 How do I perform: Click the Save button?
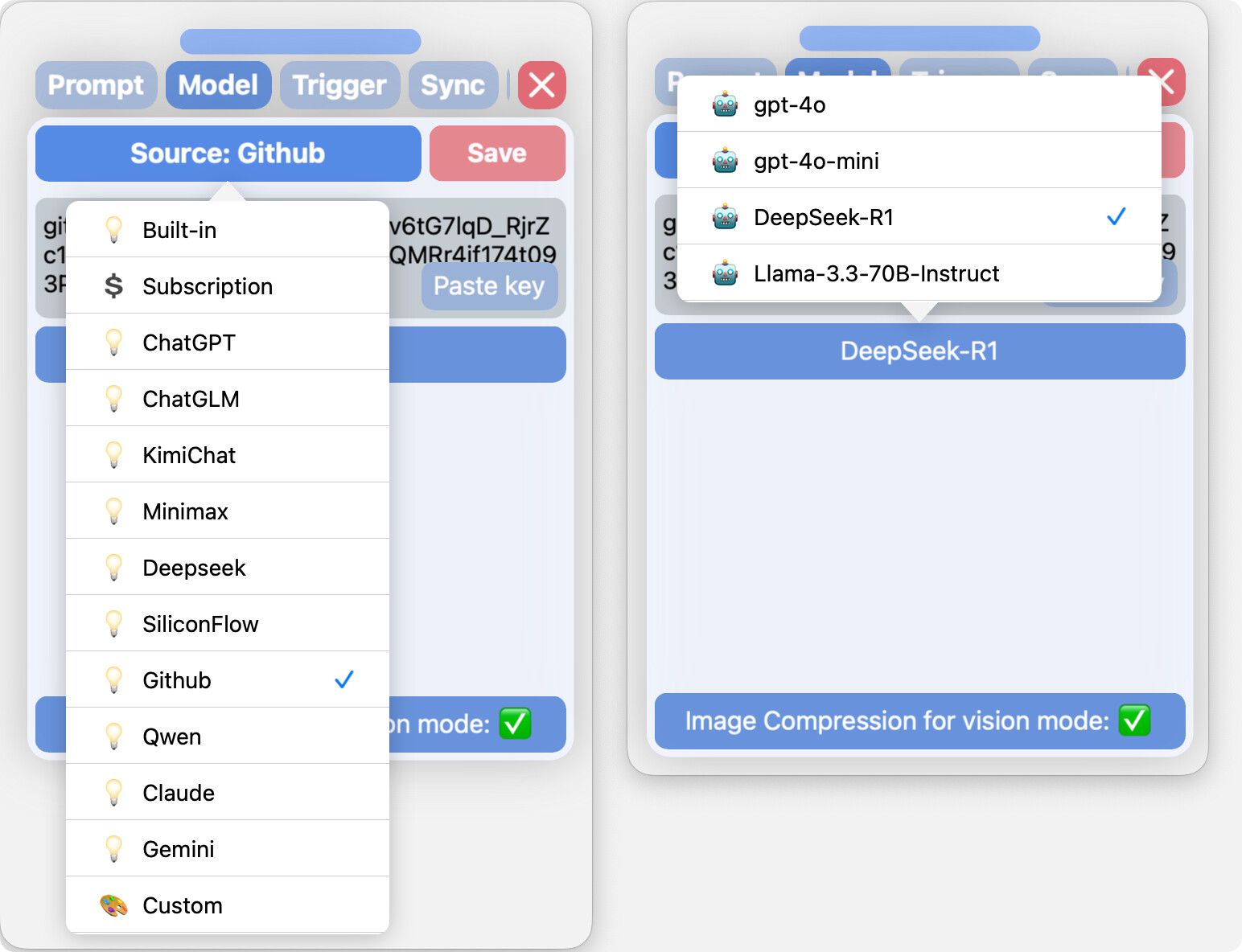coord(497,154)
